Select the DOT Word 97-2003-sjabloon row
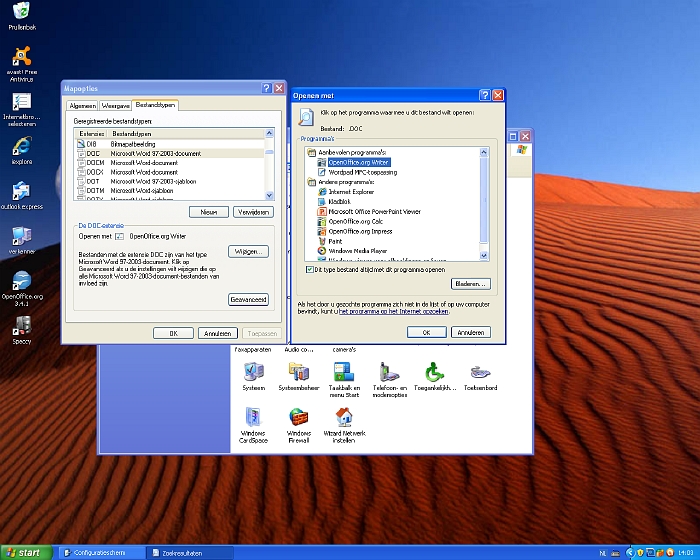Image resolution: width=700 pixels, height=560 pixels. (170, 181)
